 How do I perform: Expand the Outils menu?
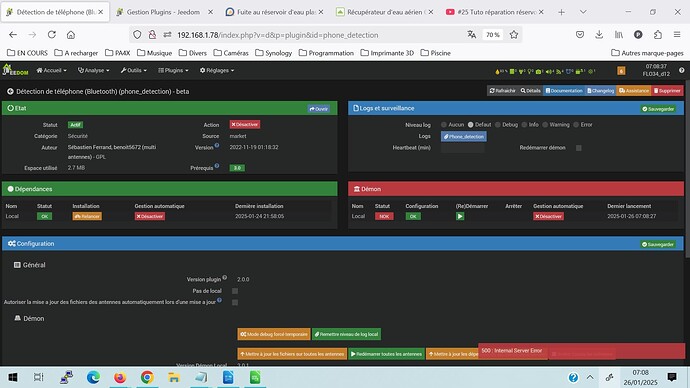(x=134, y=70)
